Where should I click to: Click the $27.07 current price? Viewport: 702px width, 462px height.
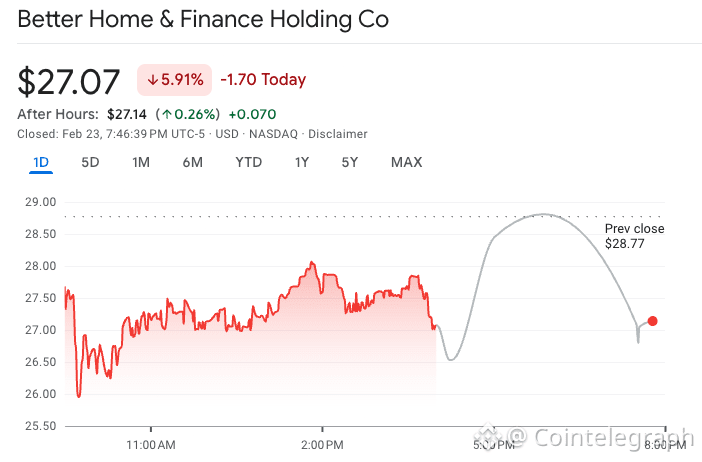click(x=69, y=80)
